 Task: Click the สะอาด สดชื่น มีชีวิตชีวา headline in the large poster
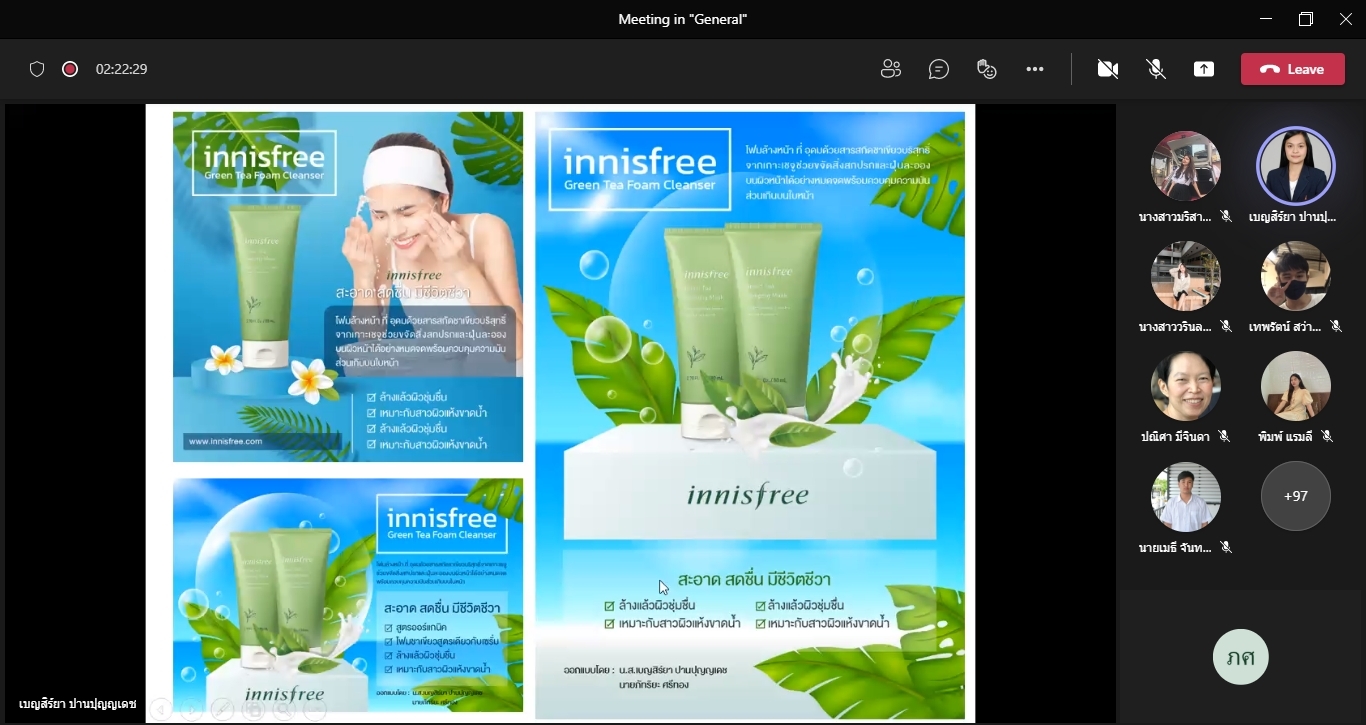[x=755, y=579]
